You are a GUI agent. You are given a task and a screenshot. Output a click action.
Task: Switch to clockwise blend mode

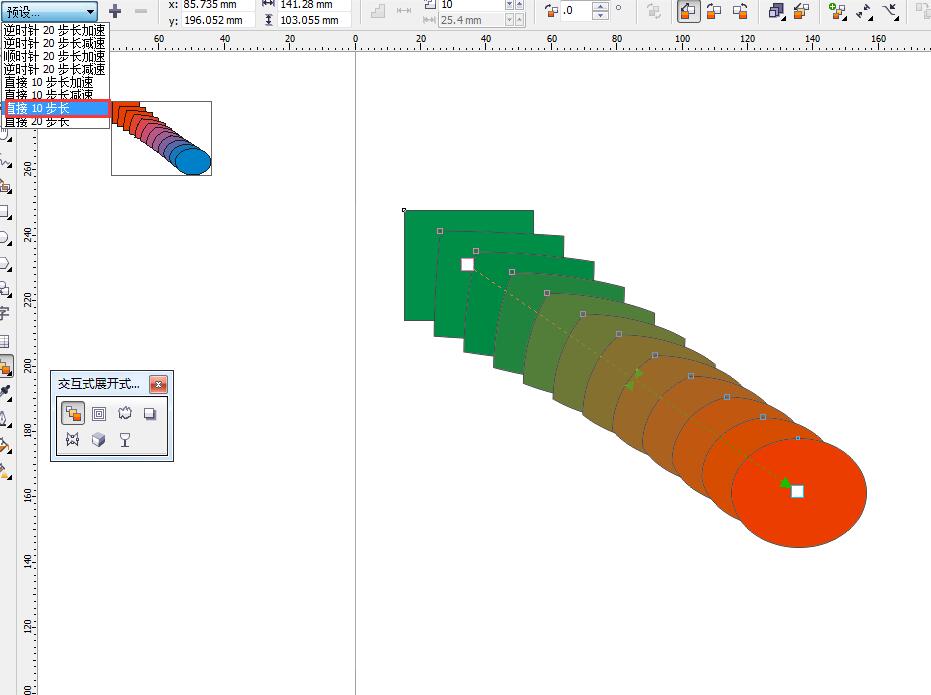point(714,11)
